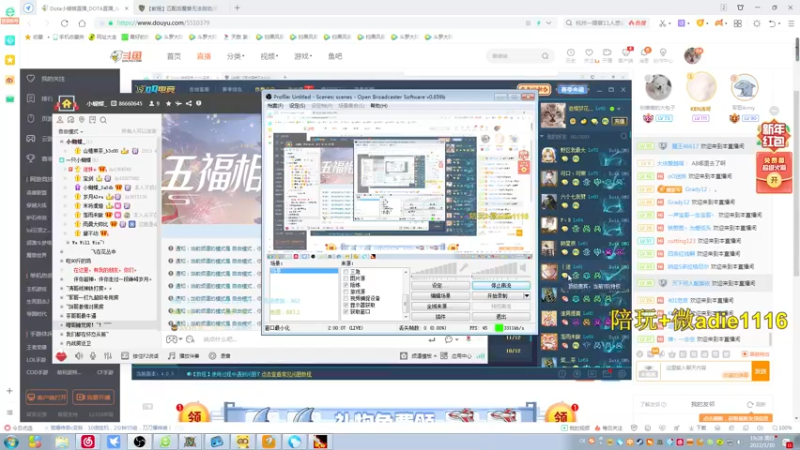Go to Douyu 首页 tab
The image size is (800, 450).
pos(174,56)
